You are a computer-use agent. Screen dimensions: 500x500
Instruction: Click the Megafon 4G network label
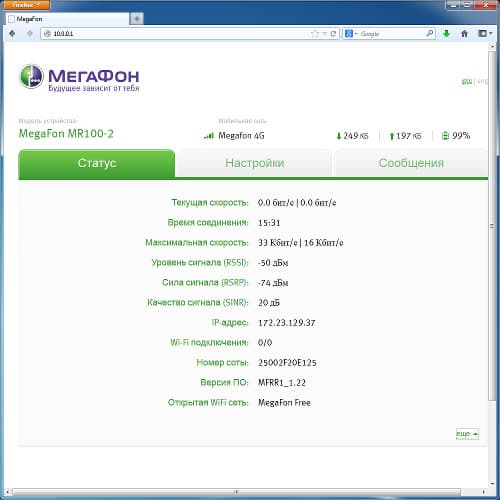(x=241, y=136)
